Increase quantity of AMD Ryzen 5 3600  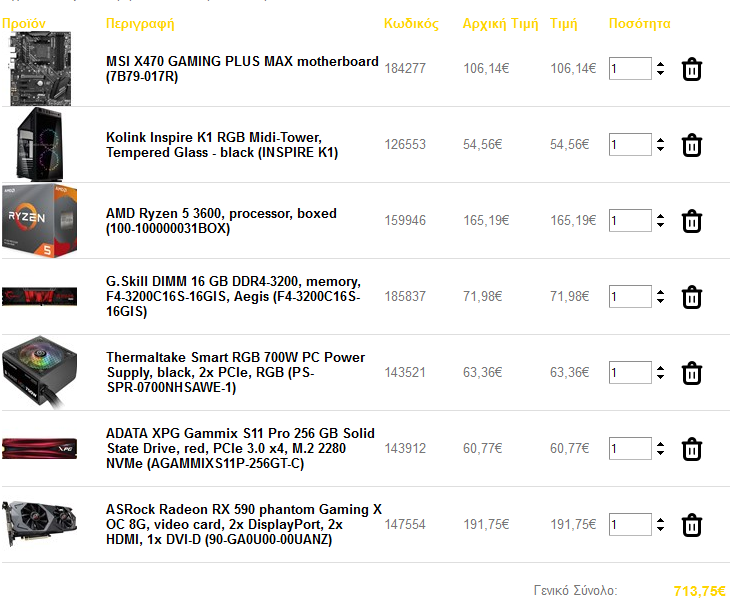(660, 217)
